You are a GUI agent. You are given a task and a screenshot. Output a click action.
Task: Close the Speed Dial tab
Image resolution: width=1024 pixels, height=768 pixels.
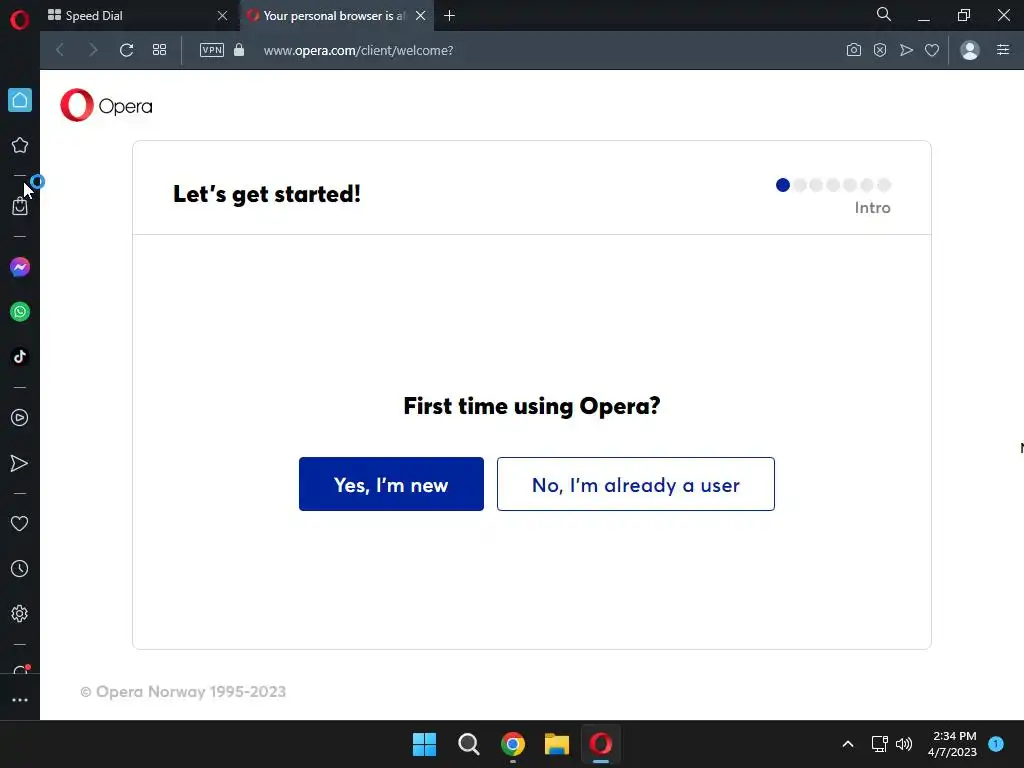click(x=222, y=16)
